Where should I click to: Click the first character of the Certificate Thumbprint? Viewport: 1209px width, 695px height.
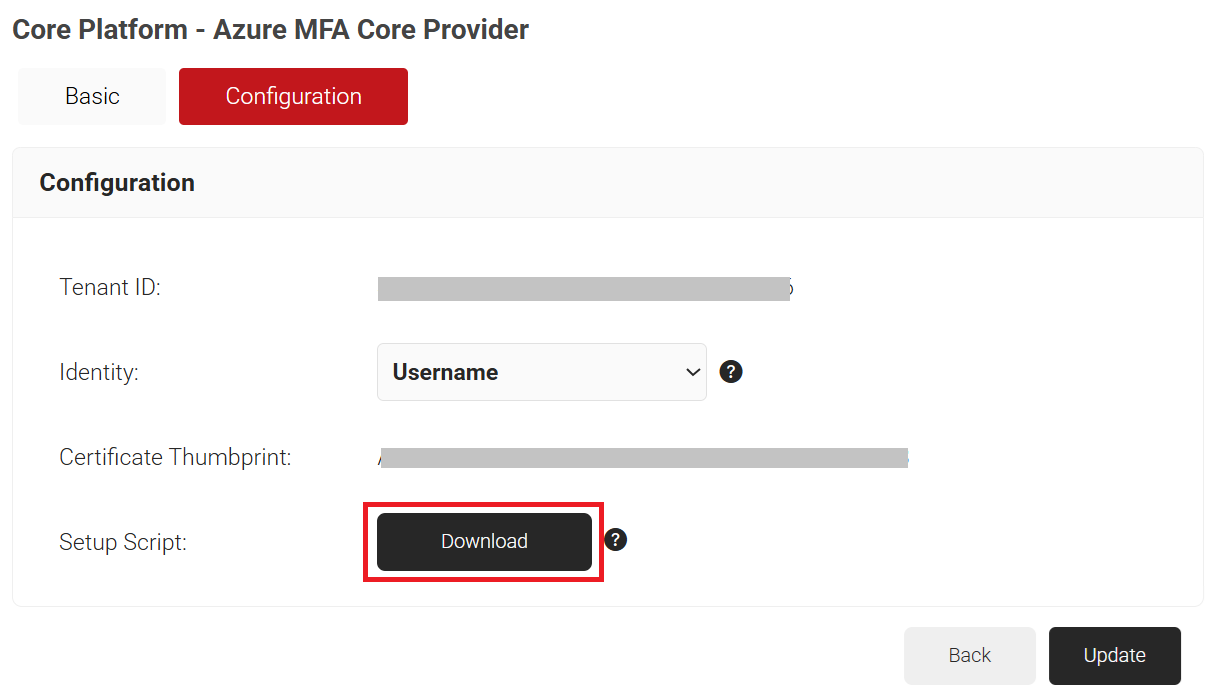click(x=380, y=458)
